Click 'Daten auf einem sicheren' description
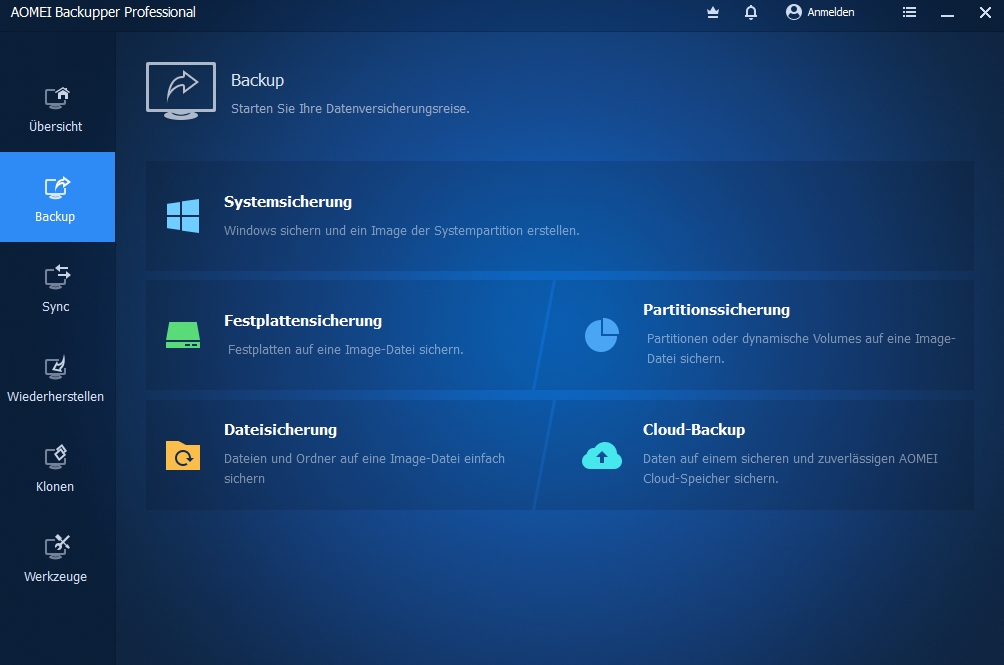Viewport: 1004px width, 665px height. [x=790, y=469]
